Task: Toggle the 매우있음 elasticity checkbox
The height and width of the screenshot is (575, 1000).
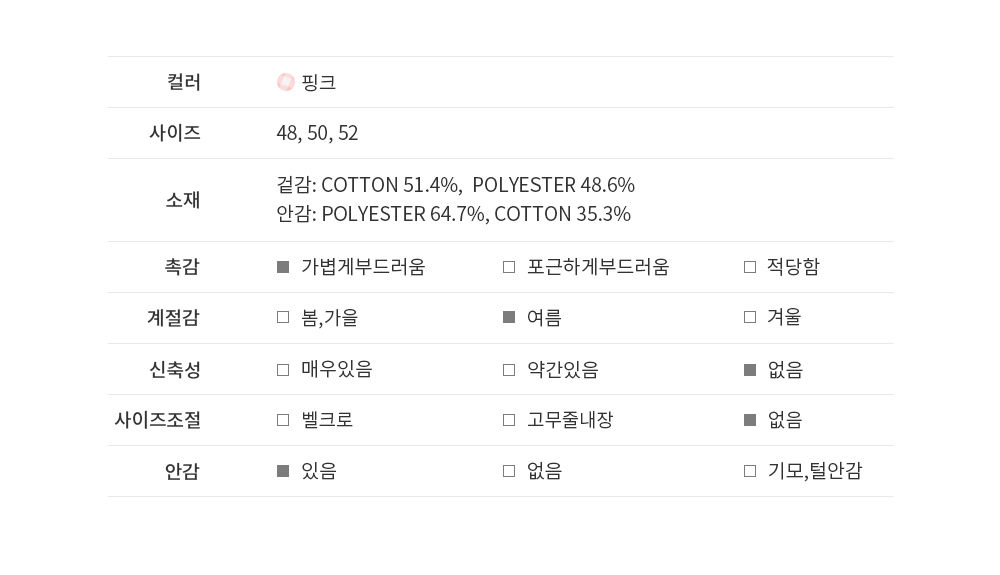Action: pyautogui.click(x=283, y=370)
